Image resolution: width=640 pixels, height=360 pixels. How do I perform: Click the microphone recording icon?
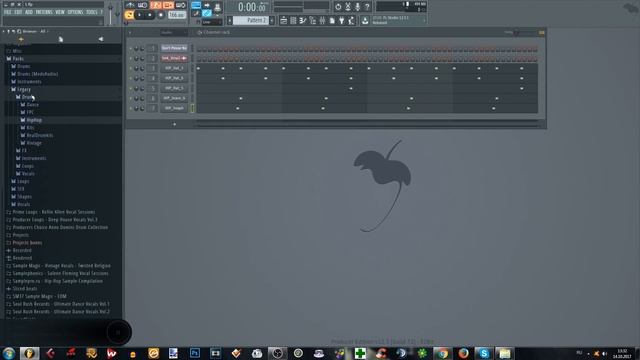pyautogui.click(x=358, y=7)
